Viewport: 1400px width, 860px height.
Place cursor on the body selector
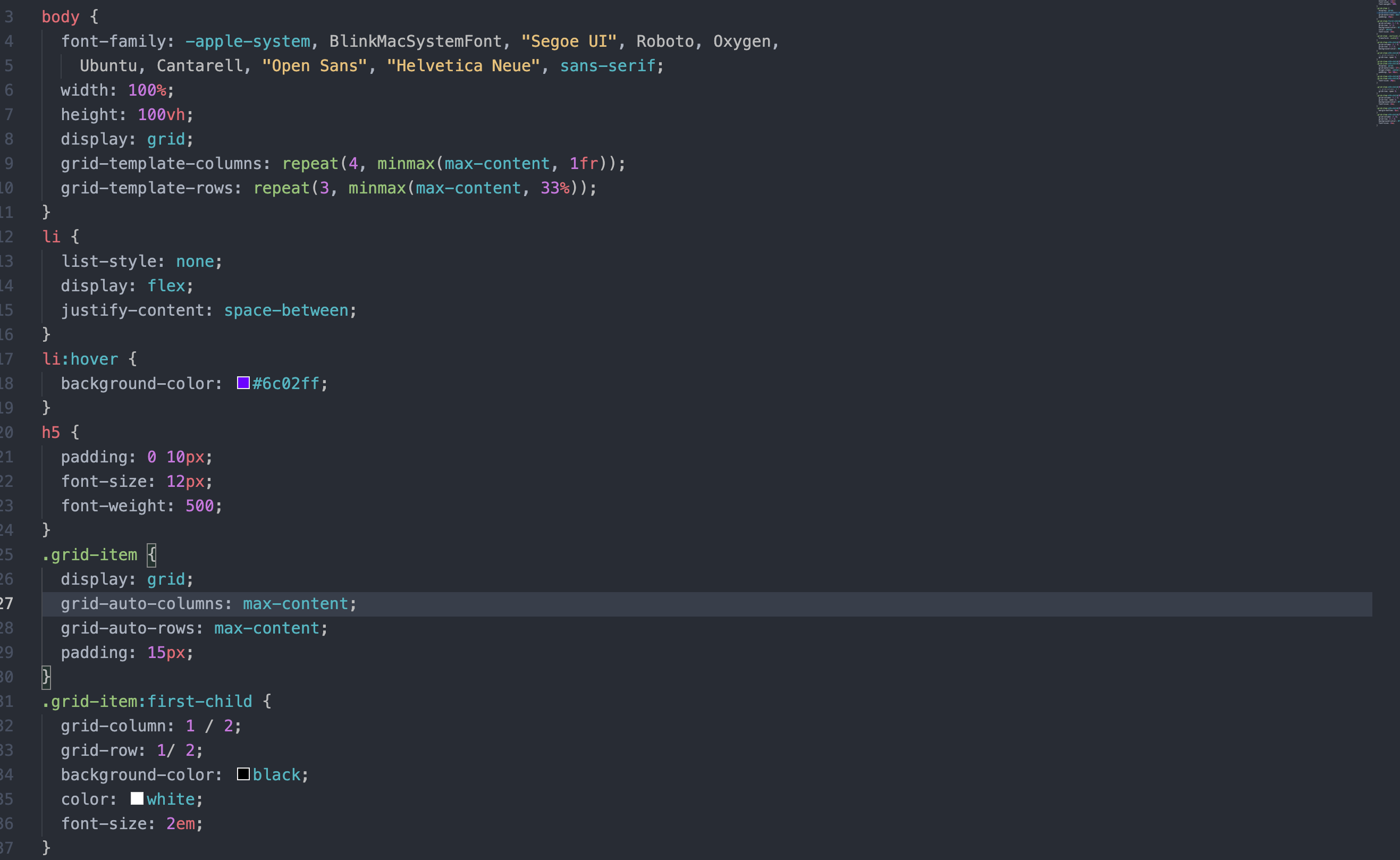point(60,17)
